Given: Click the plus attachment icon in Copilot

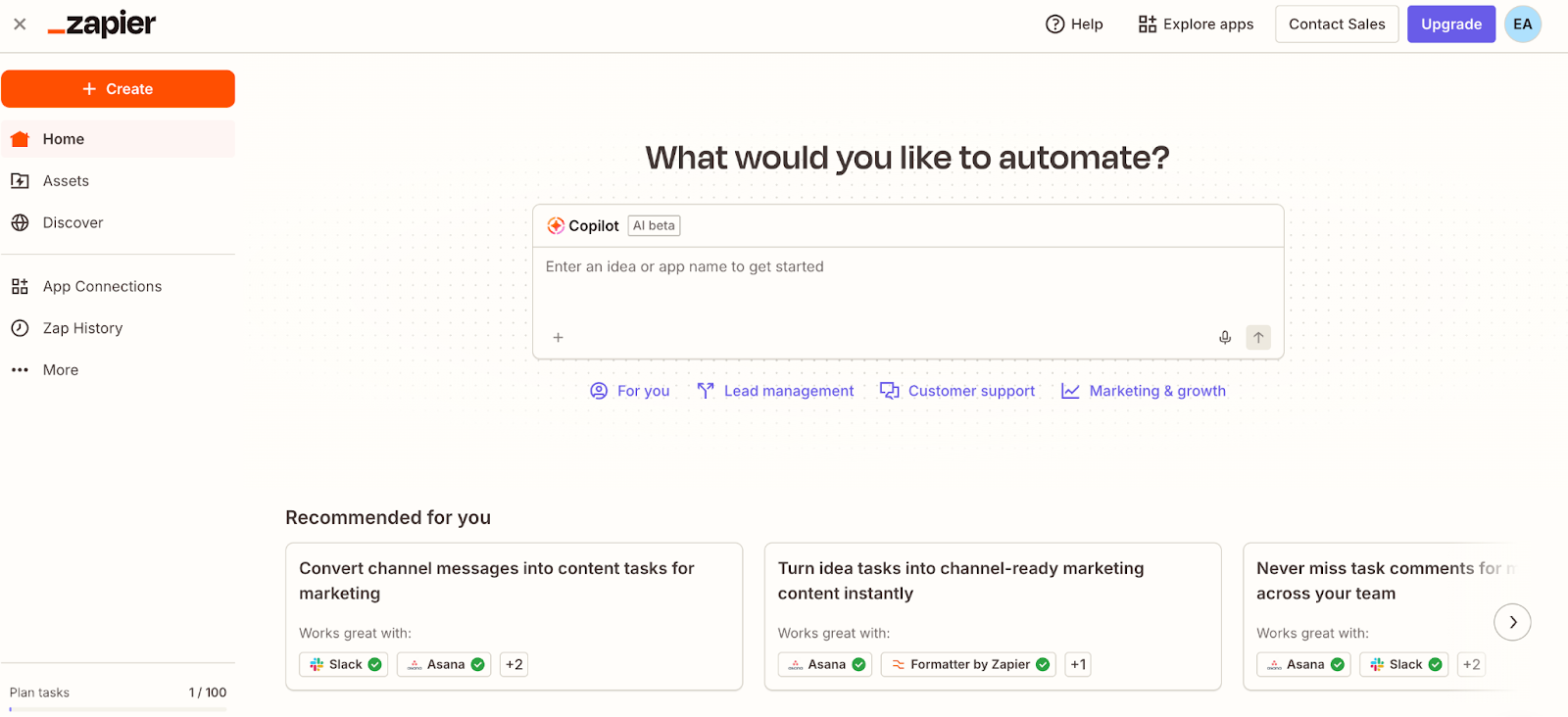Looking at the screenshot, I should pos(558,338).
